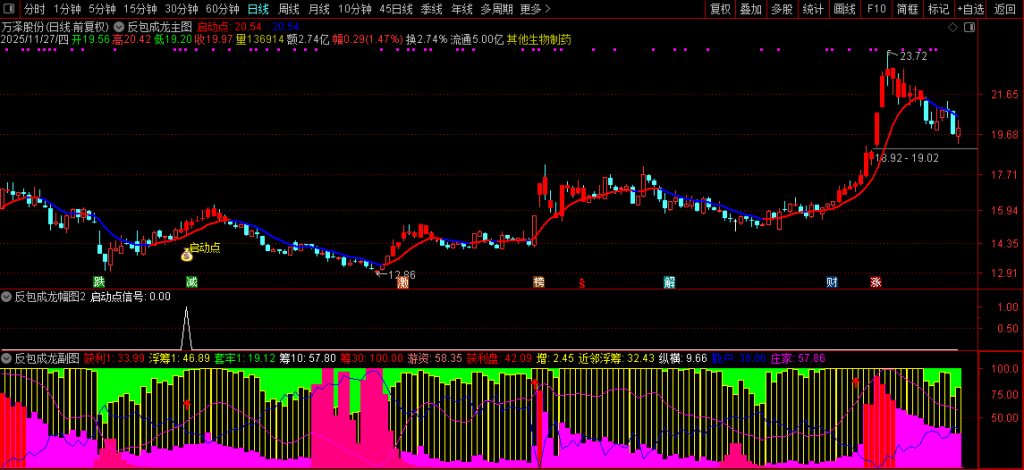Click the 减 event marker below the chart
The image size is (1024, 470).
[191, 282]
